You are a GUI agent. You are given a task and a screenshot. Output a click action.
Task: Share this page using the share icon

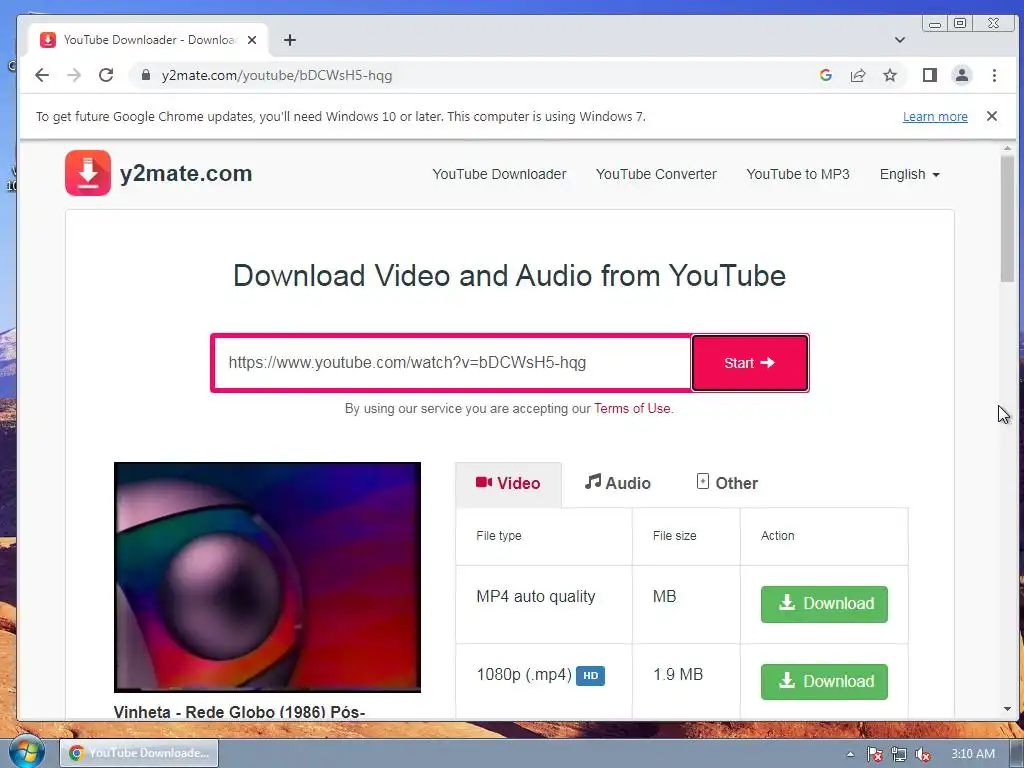[857, 75]
